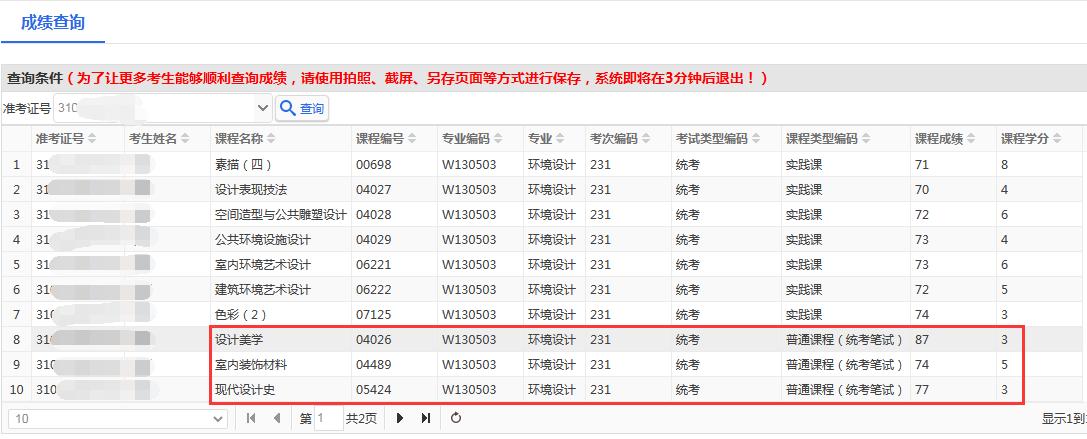Viewport: 1087px width, 439px height.
Task: Sort by 课程名称 column sort icon
Action: 271,139
